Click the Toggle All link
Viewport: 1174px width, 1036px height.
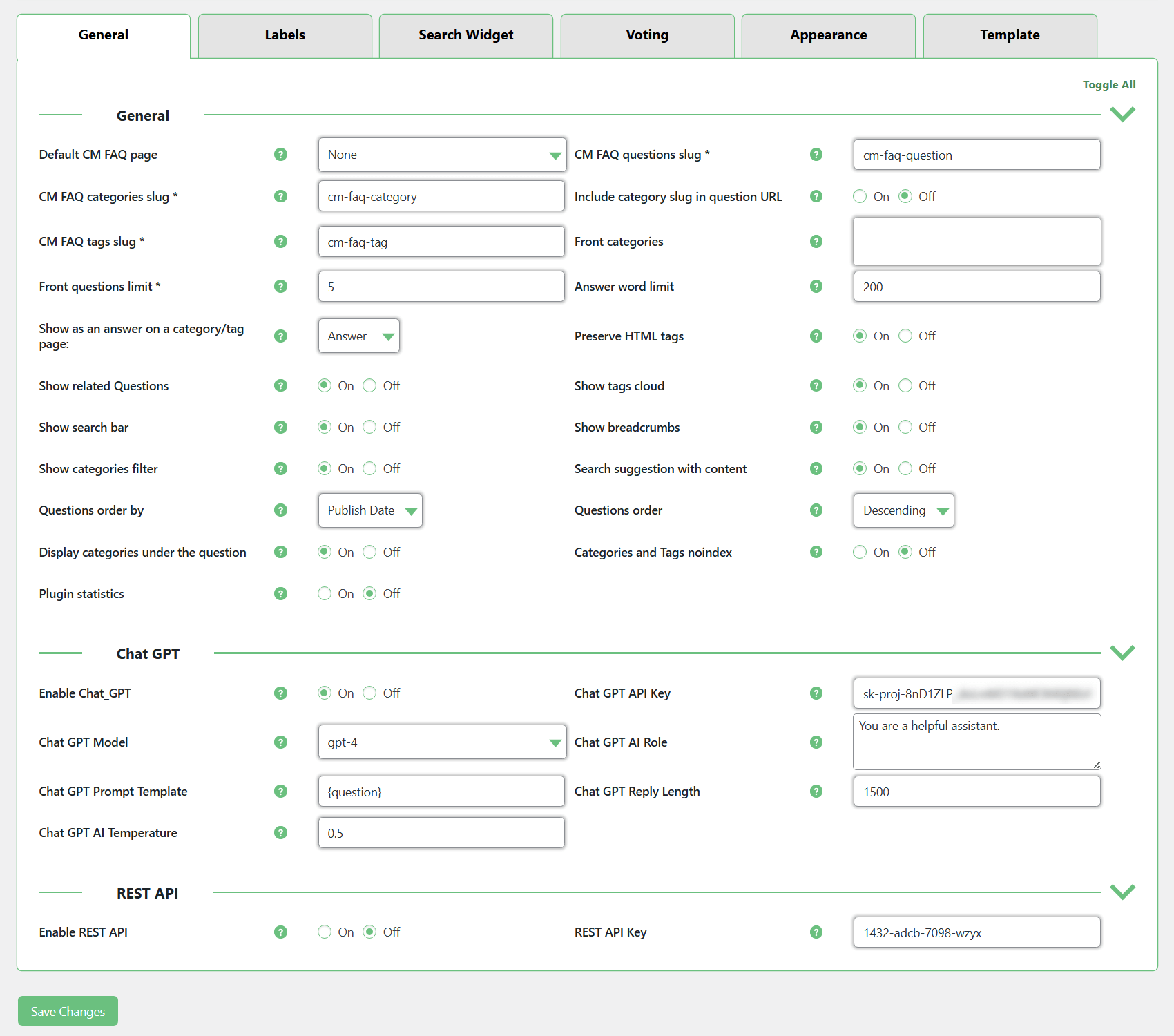[1108, 85]
